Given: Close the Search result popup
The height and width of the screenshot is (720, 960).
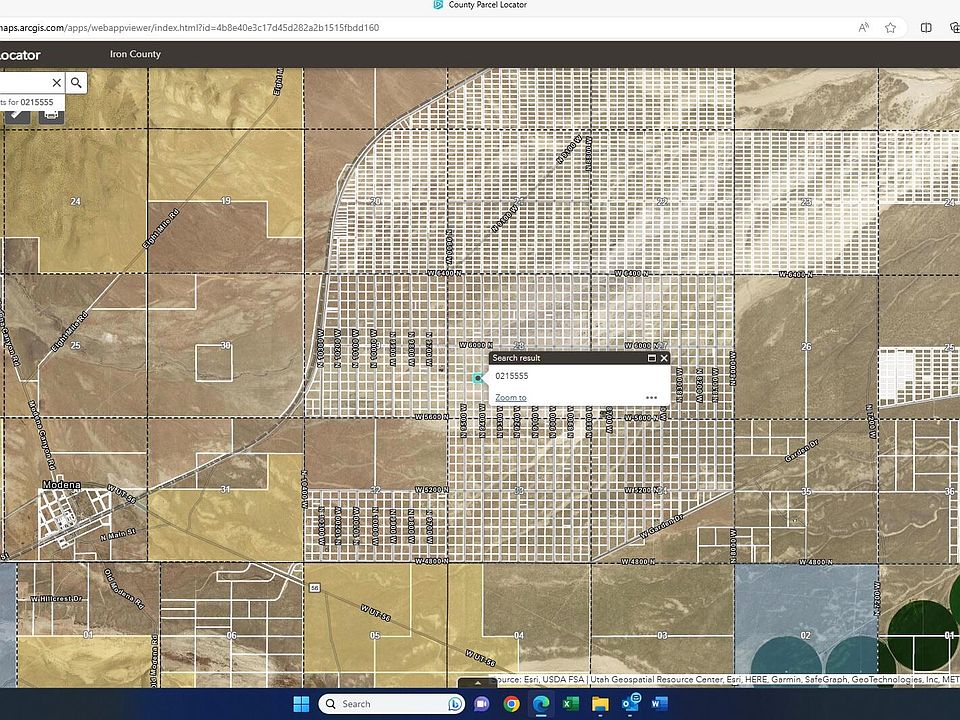Looking at the screenshot, I should [664, 358].
